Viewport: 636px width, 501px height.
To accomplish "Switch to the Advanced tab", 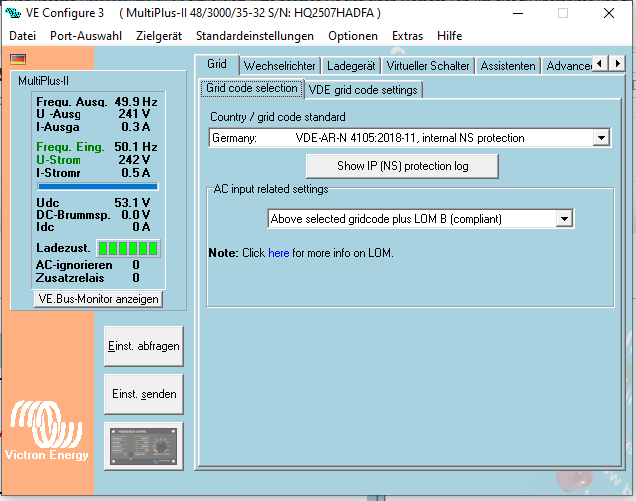I will point(568,66).
